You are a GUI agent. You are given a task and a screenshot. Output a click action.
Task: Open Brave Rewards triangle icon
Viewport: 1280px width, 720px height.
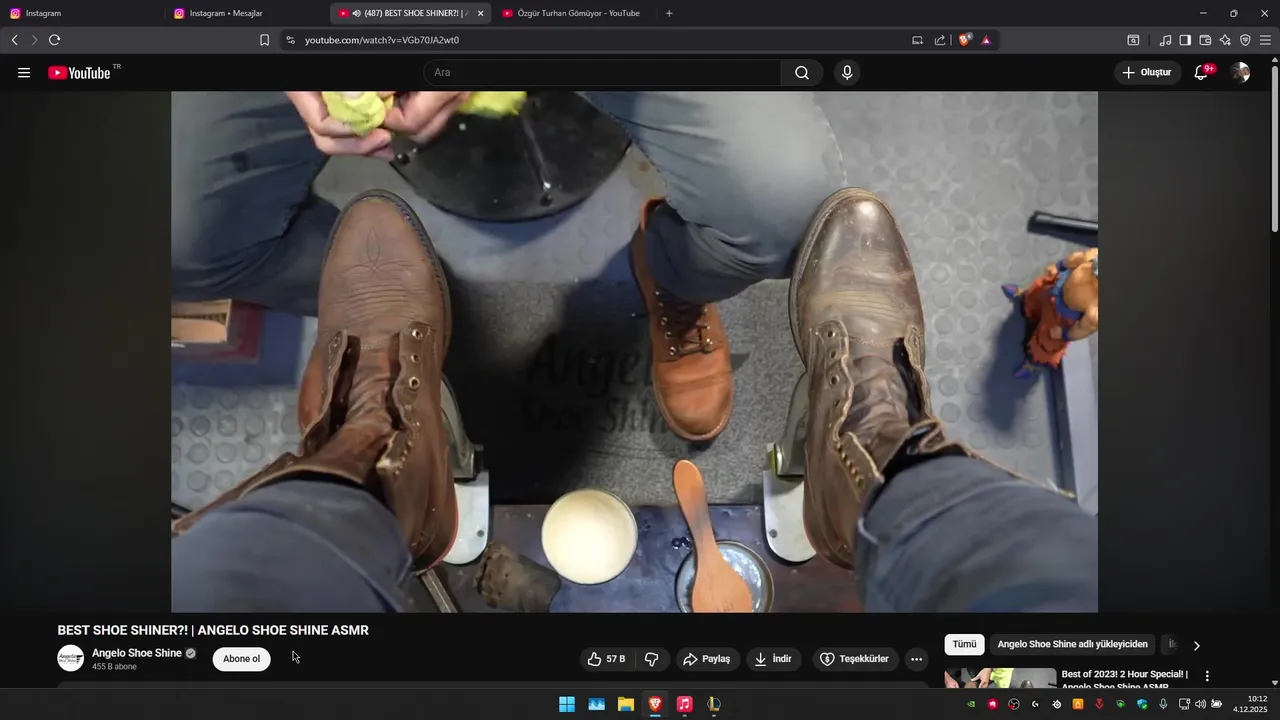pos(986,40)
